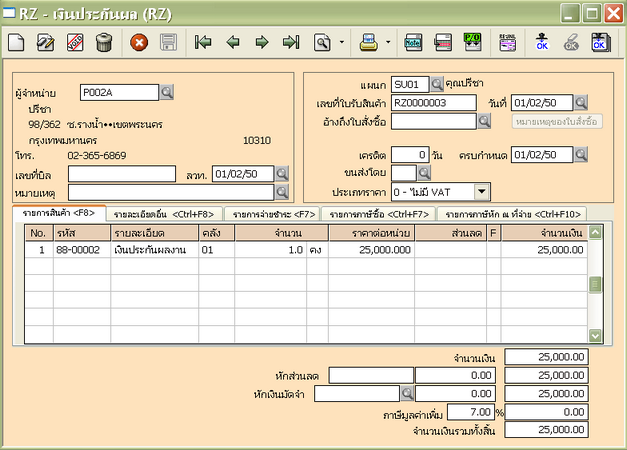Open the Note icon in toolbar
This screenshot has width=627, height=450.
[x=413, y=43]
